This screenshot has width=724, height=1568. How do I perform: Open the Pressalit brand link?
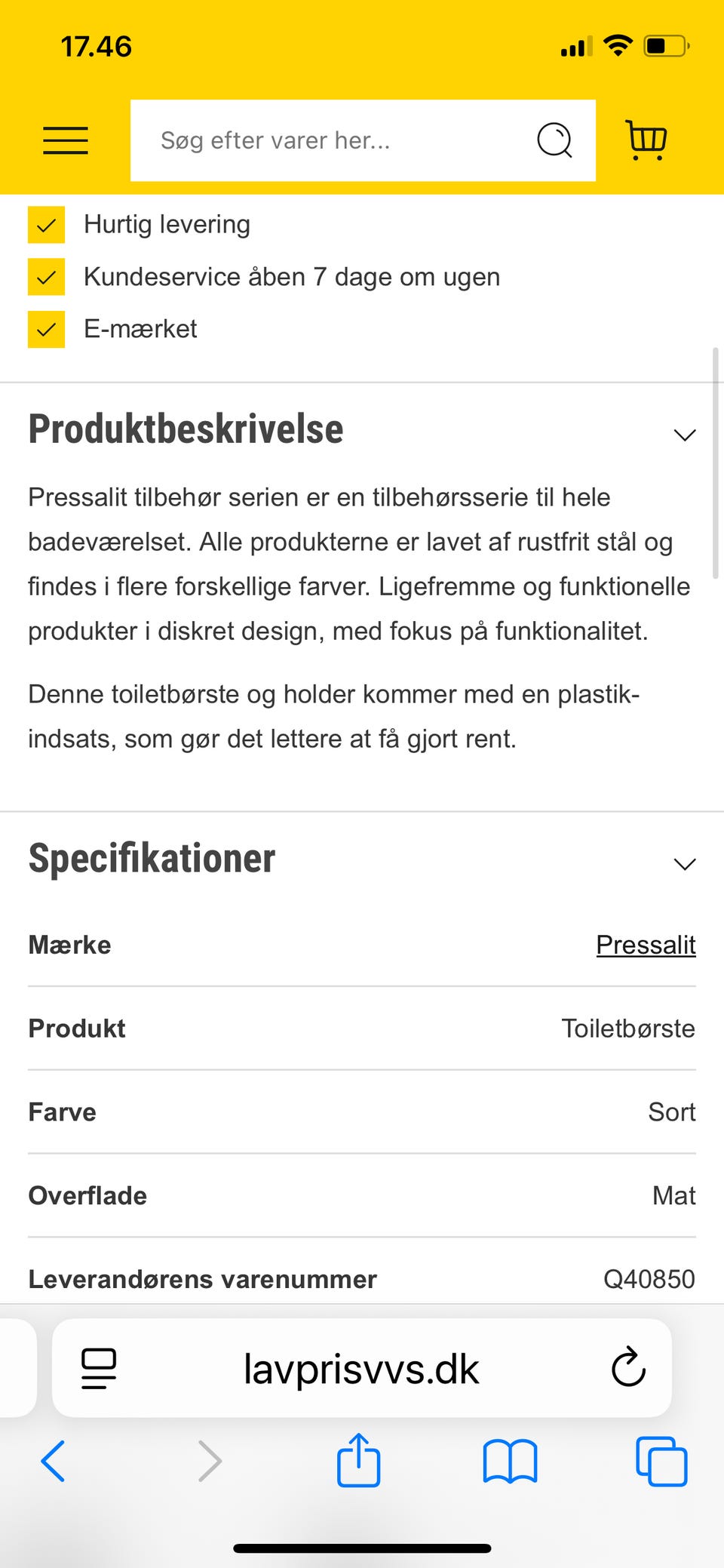(x=646, y=945)
